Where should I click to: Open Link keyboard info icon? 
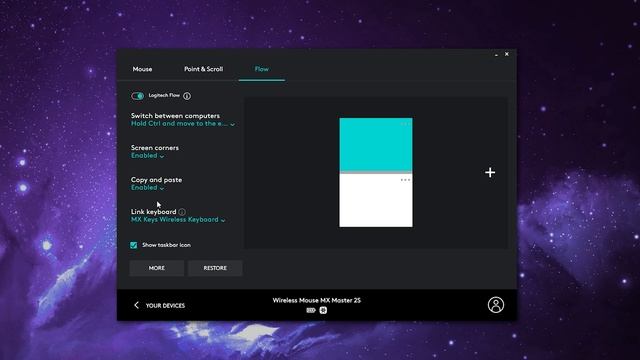click(182, 212)
